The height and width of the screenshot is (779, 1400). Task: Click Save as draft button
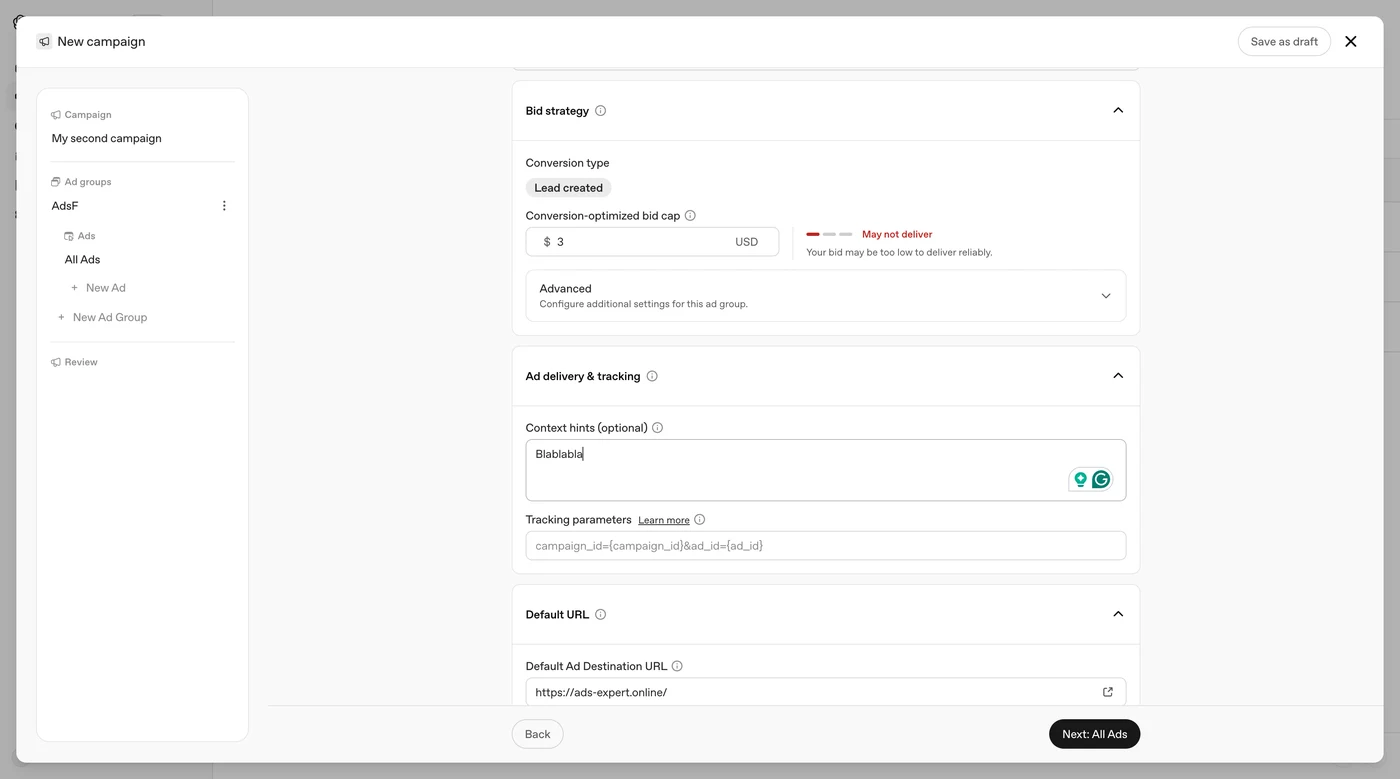1284,41
